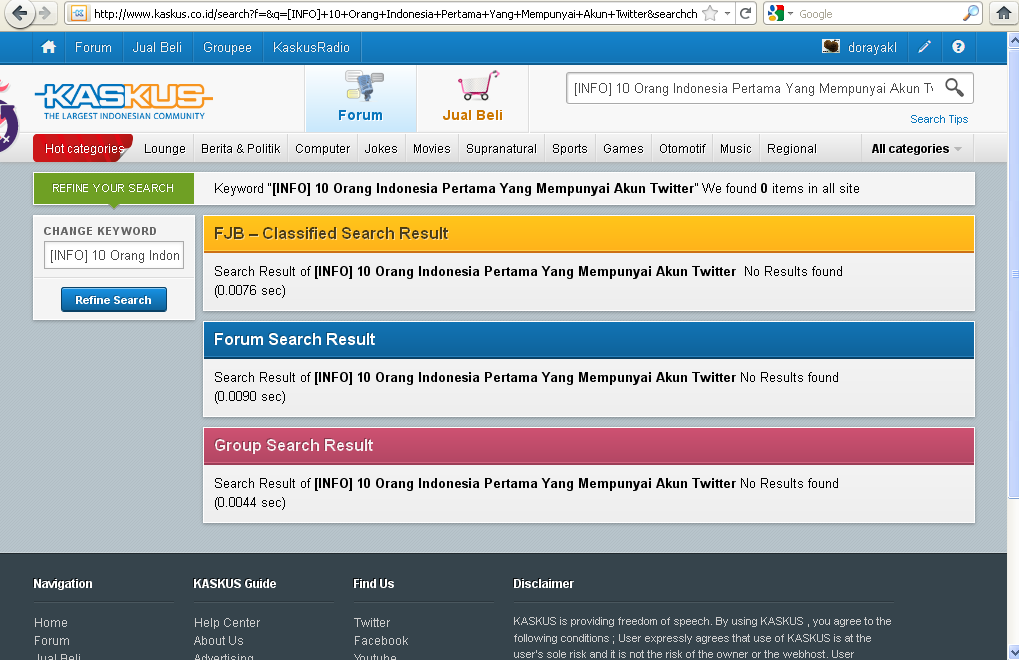Open dorayakl user avatar
Screen dimensions: 1019x660
pyautogui.click(x=831, y=46)
